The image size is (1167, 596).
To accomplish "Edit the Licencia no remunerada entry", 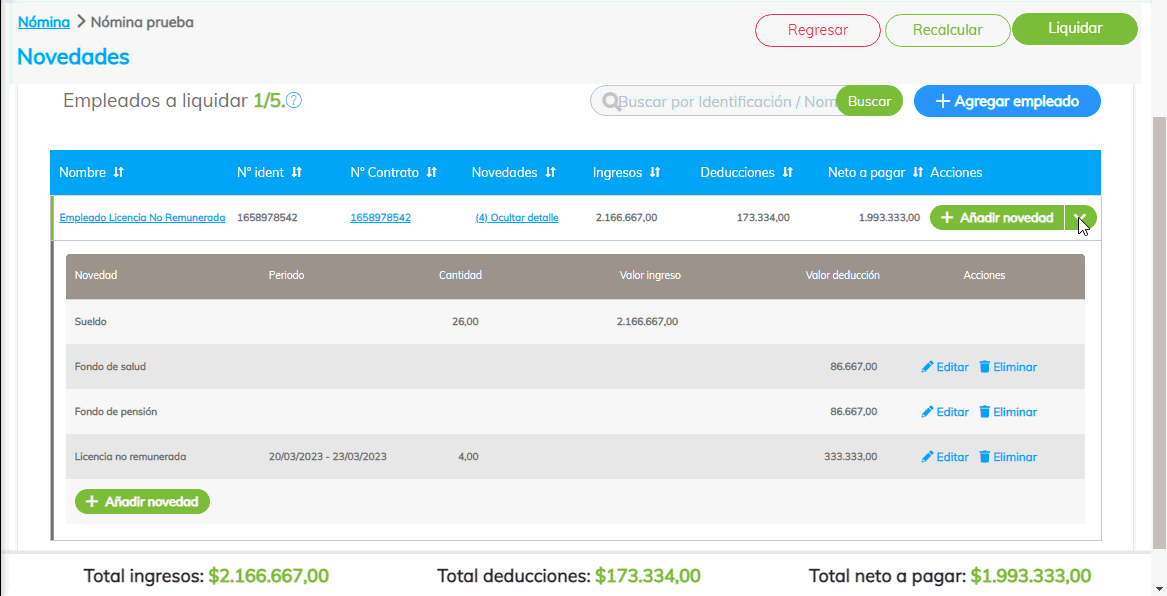I will coord(945,457).
